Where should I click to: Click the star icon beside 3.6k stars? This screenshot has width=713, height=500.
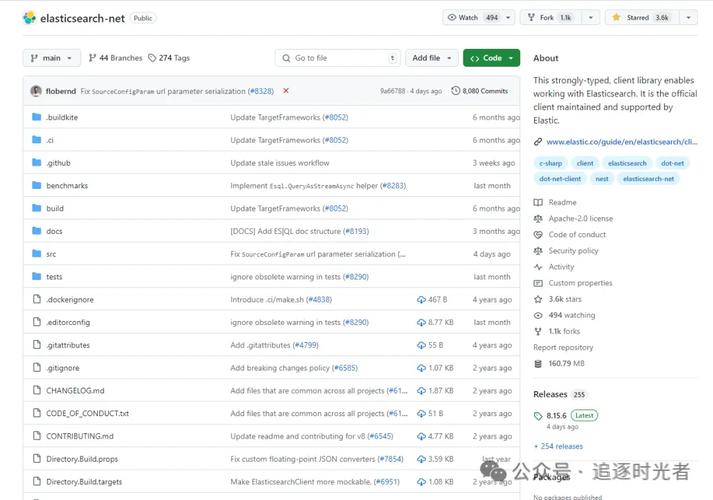pos(538,299)
